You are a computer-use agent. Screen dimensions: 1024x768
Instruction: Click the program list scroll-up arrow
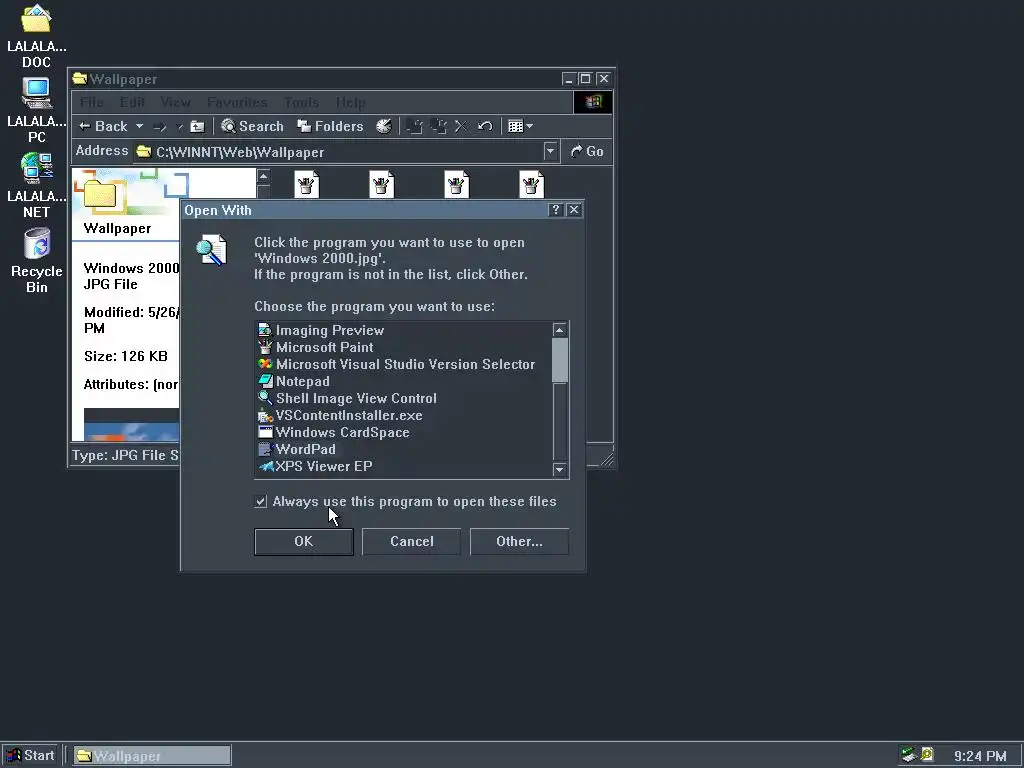click(560, 330)
